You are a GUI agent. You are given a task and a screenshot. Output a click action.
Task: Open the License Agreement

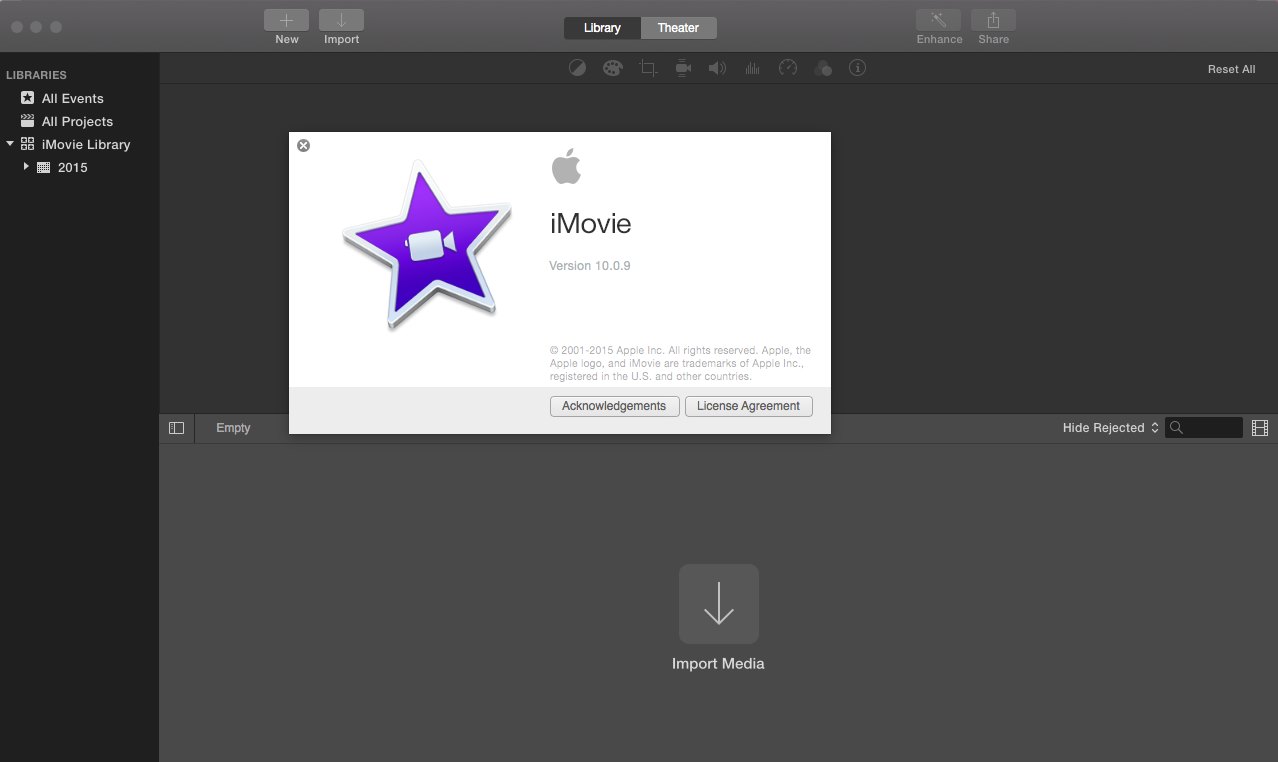[748, 406]
